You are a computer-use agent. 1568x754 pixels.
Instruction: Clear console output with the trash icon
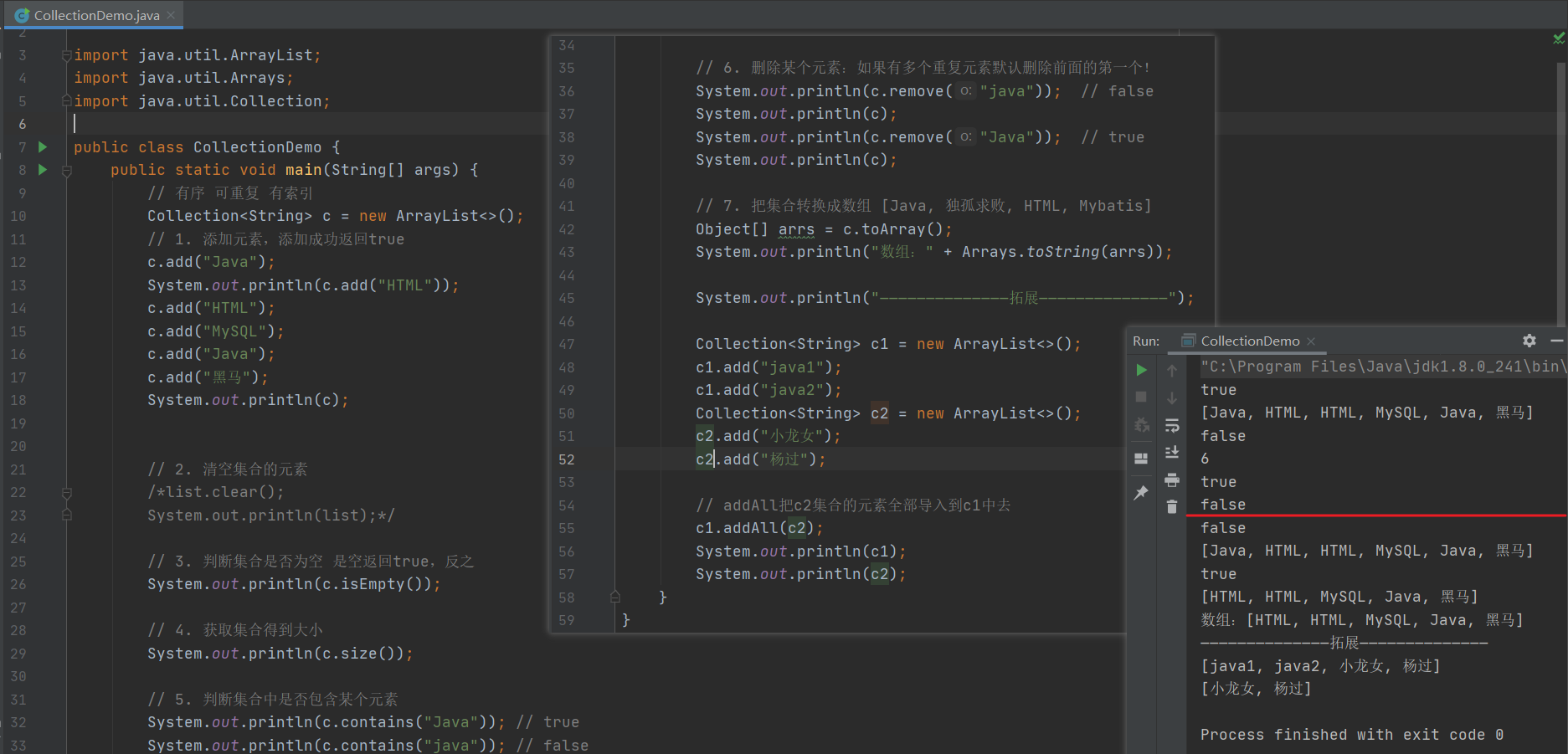[1172, 506]
